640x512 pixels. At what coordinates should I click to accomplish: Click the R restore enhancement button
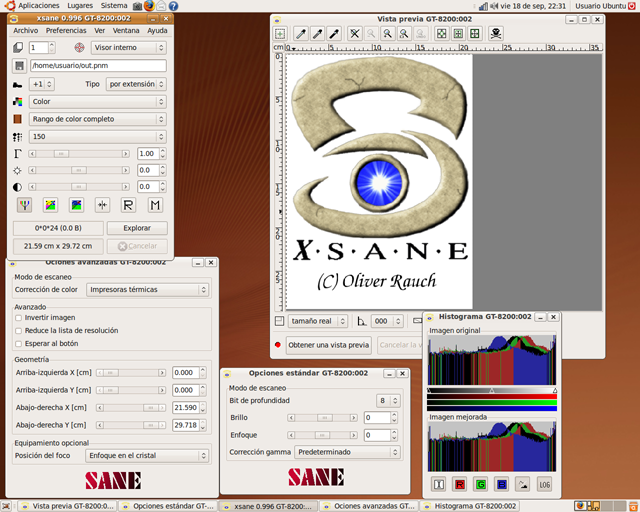[128, 205]
